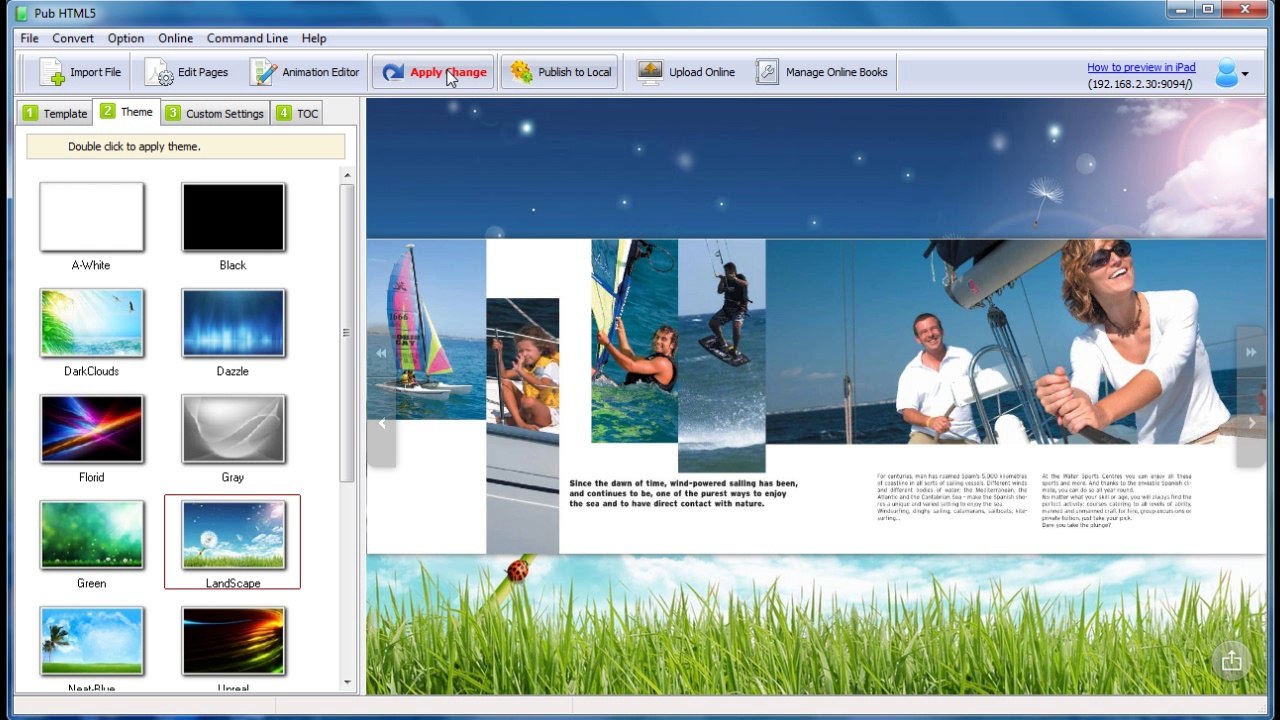Launch the Animation Editor
The width and height of the screenshot is (1280, 720).
coord(304,72)
